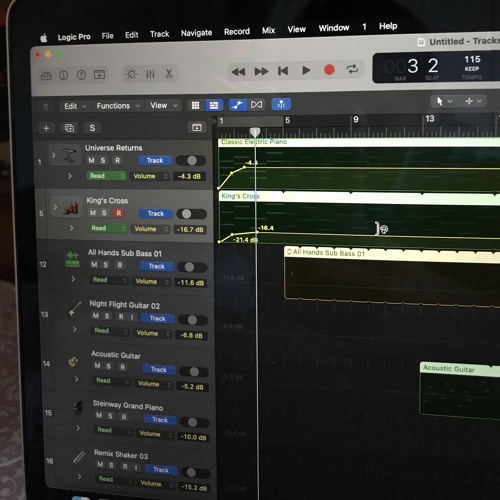This screenshot has height=500, width=500.
Task: Open the Track menu
Action: coord(159,34)
